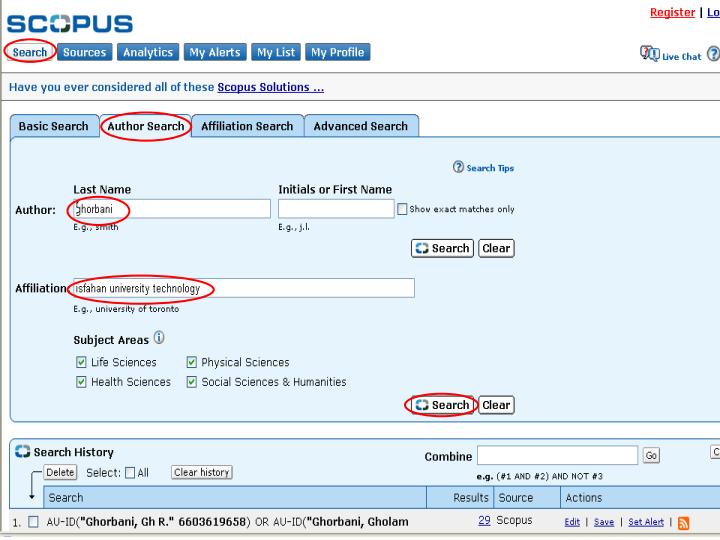
Task: Open the Sources navigation tab
Action: click(x=85, y=52)
